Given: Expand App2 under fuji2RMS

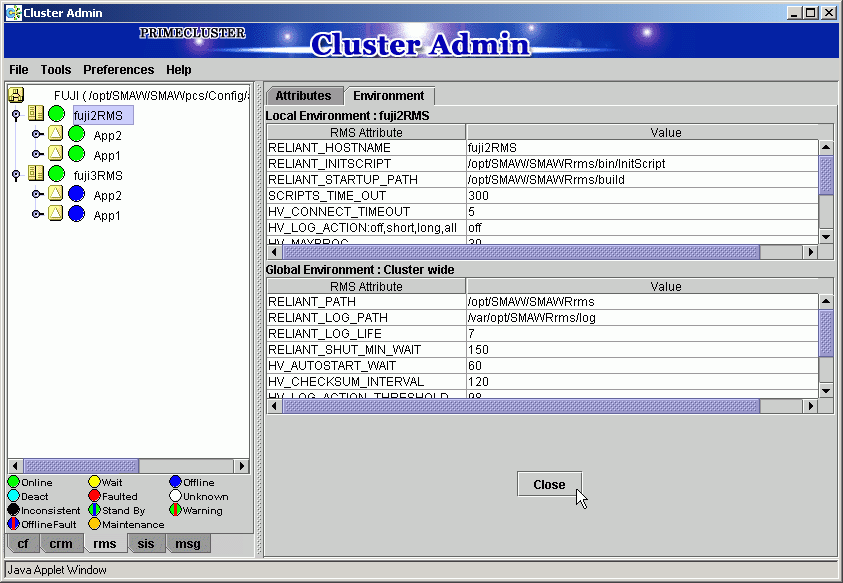Looking at the screenshot, I should pyautogui.click(x=37, y=134).
